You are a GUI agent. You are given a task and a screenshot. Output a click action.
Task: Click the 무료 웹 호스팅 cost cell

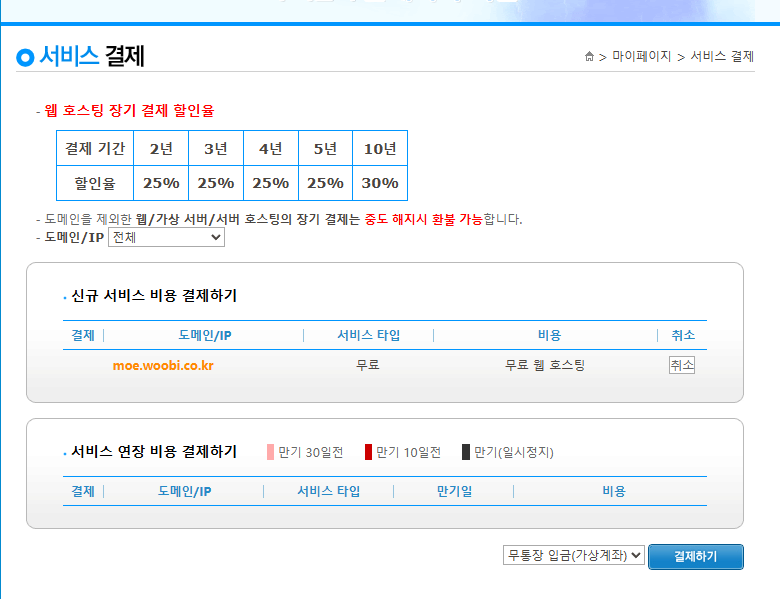pos(545,365)
